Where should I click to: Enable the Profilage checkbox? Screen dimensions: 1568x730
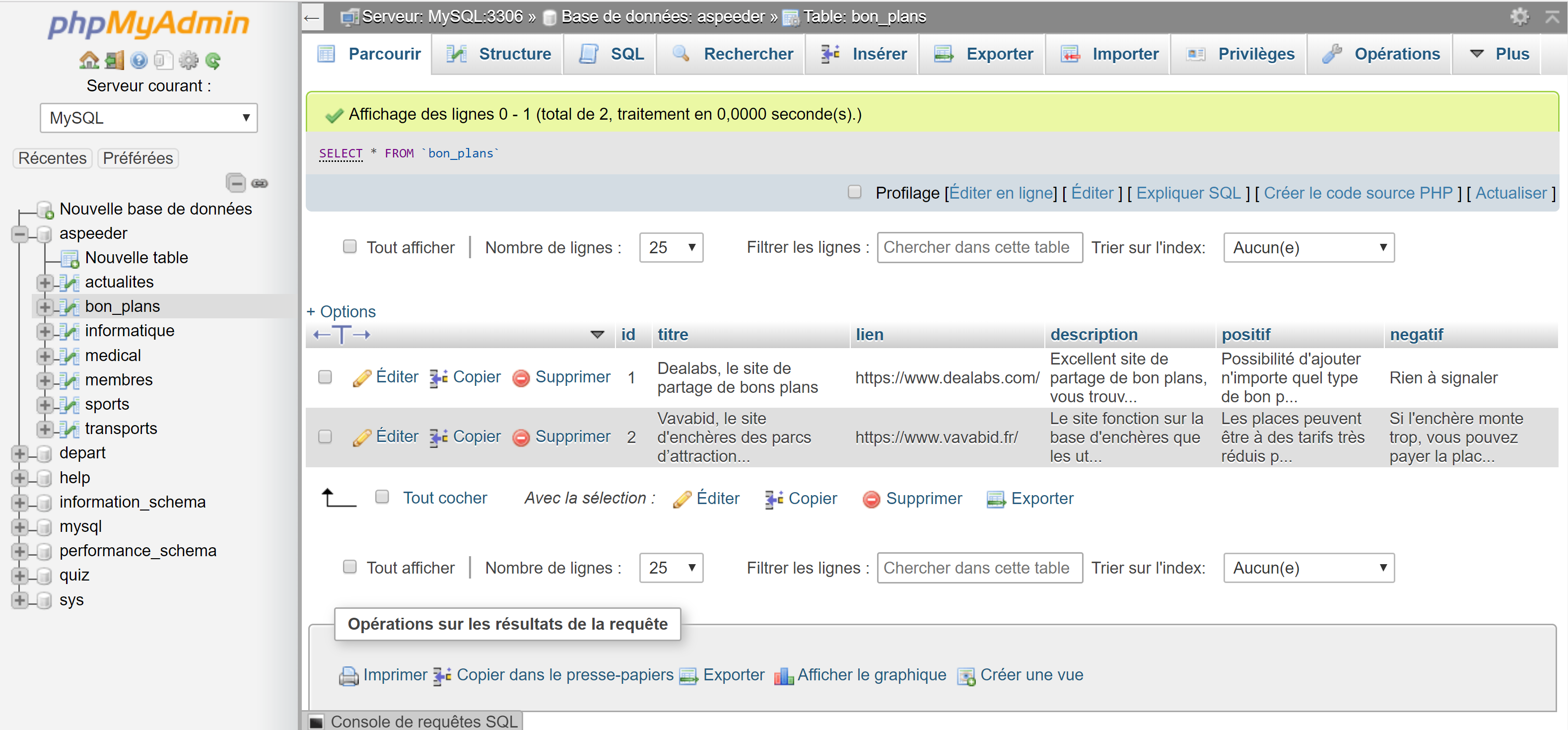855,192
